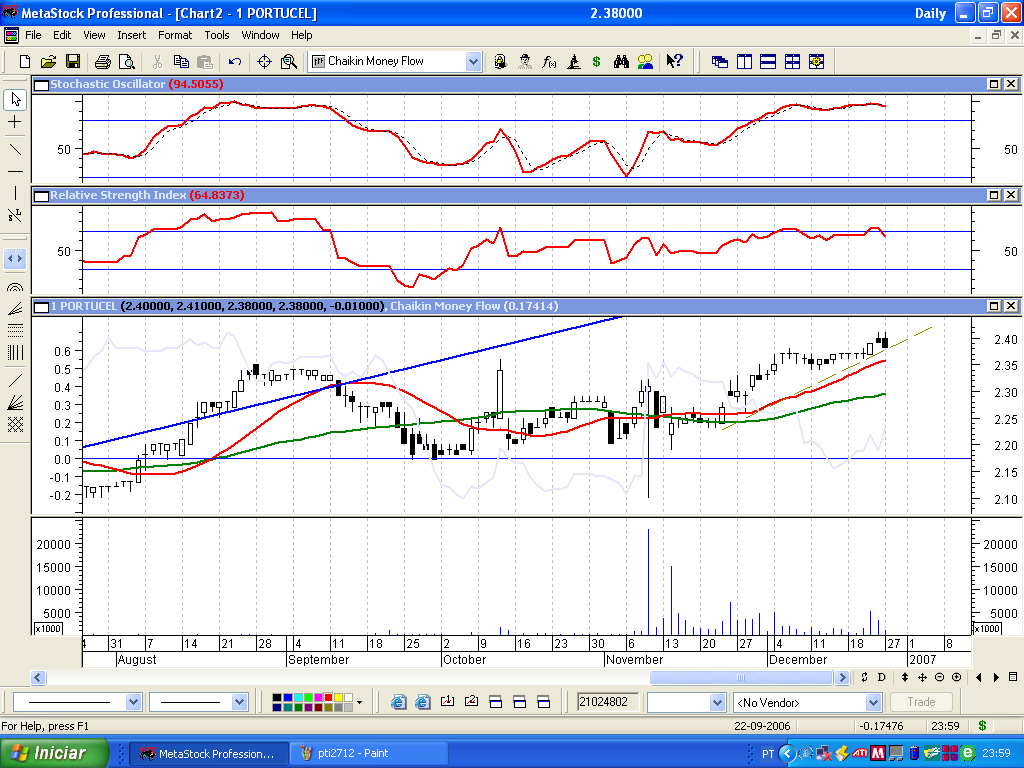Viewport: 1024px width, 768px height.
Task: Open a file with the folder icon
Action: [49, 61]
